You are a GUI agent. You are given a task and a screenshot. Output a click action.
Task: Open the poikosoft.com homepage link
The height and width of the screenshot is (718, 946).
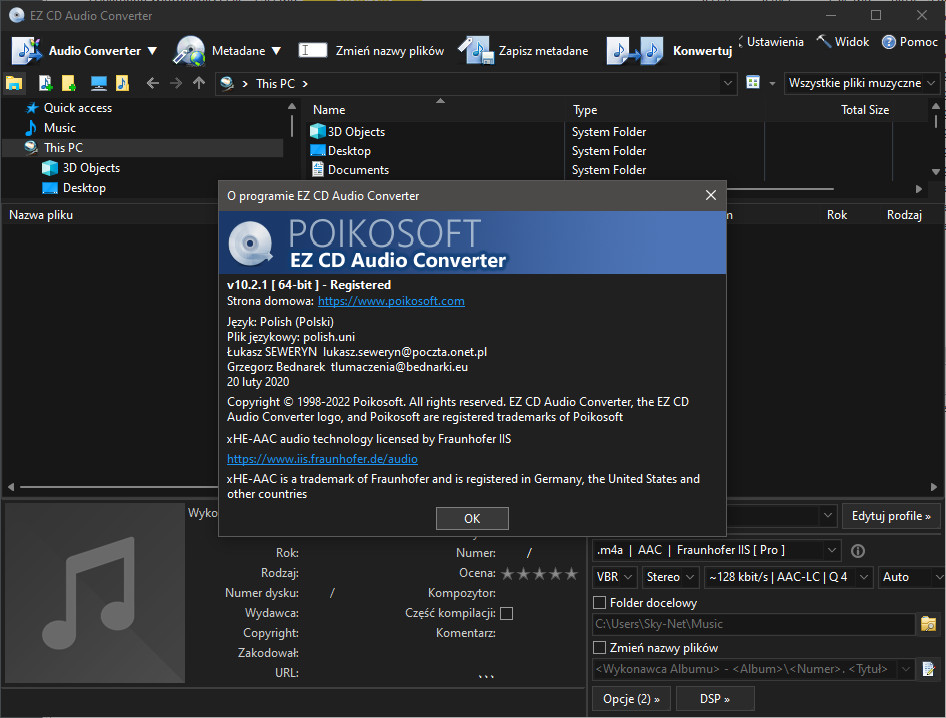click(x=391, y=301)
